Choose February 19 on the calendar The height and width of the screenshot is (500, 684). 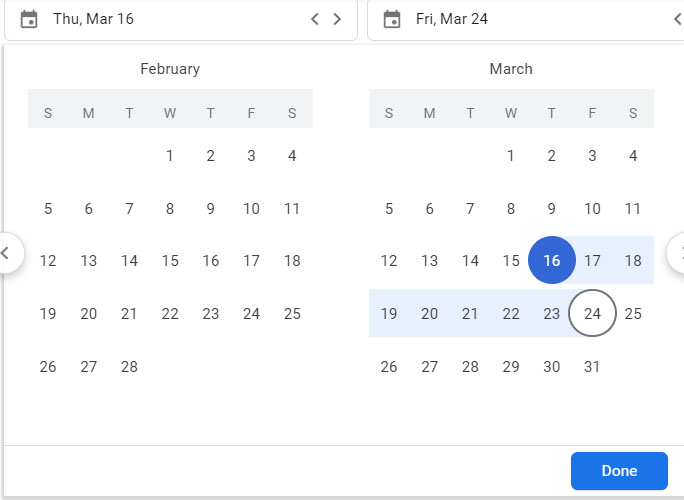[48, 314]
